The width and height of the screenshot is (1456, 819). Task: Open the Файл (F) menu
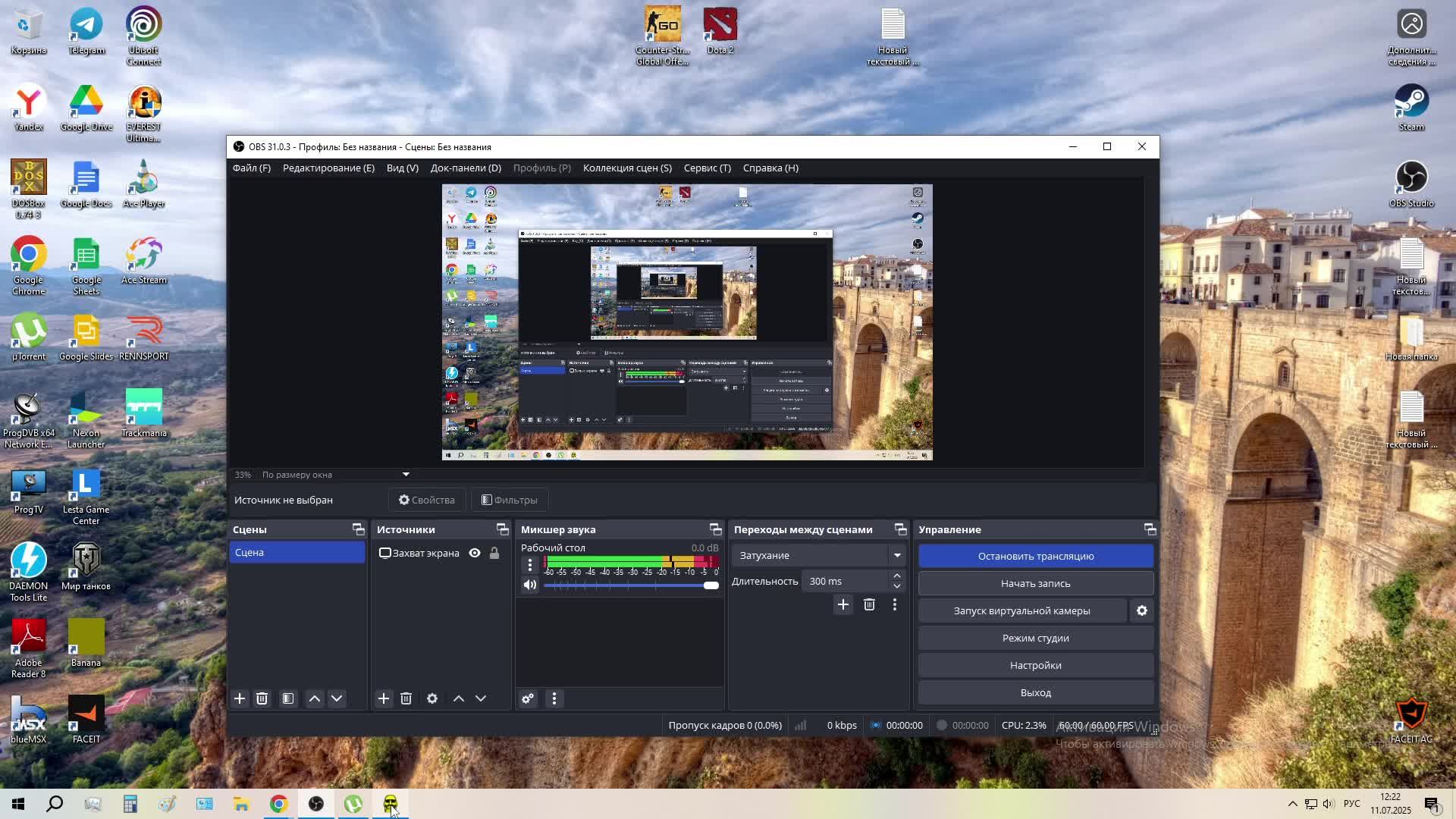pyautogui.click(x=251, y=168)
